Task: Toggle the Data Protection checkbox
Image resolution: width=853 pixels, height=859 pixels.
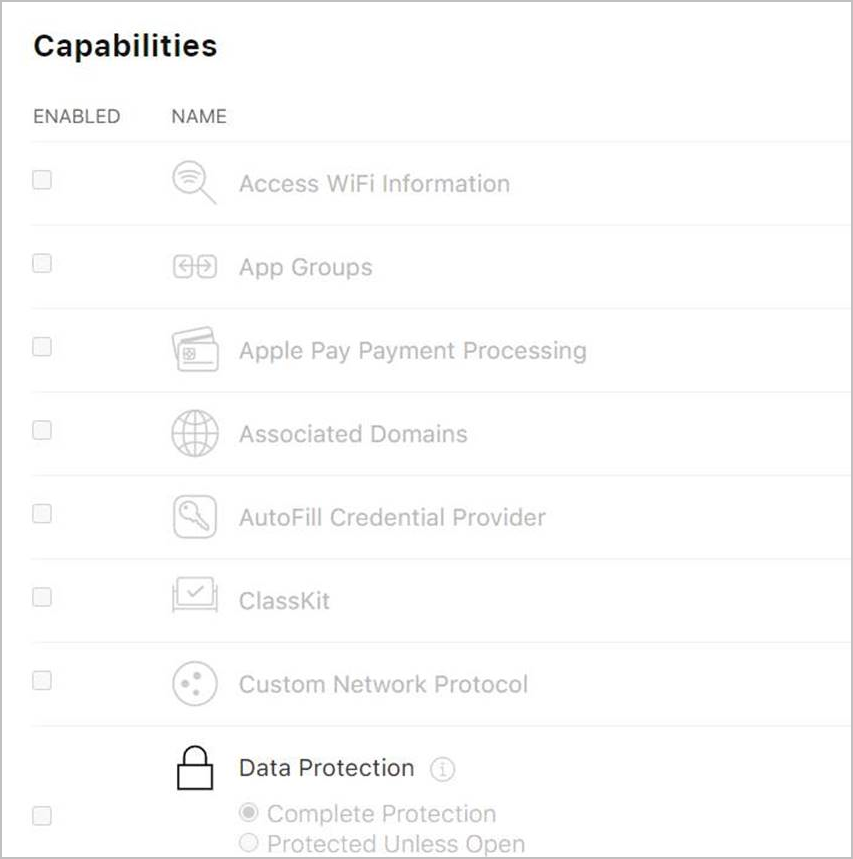Action: (x=42, y=816)
